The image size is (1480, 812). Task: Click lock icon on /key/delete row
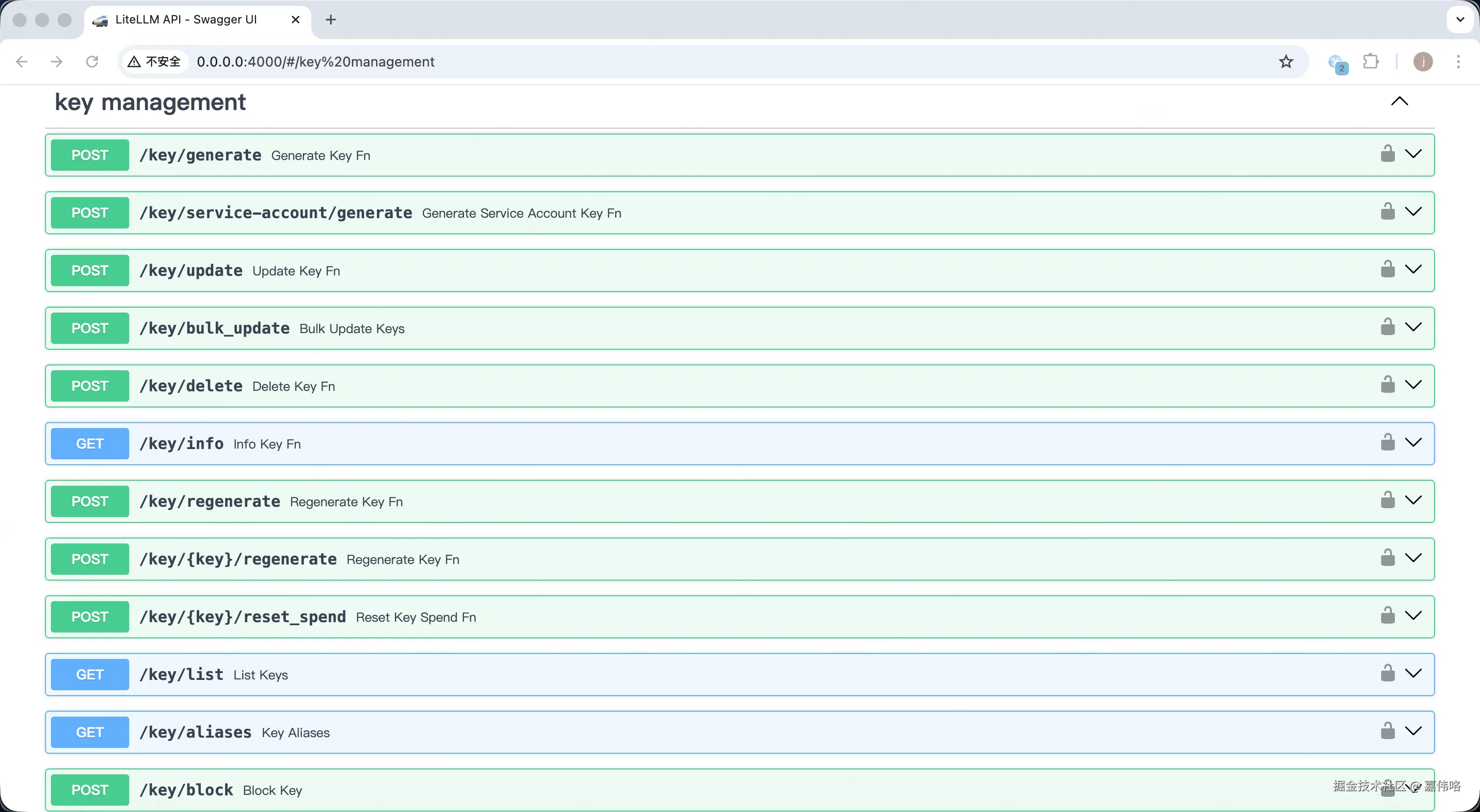pyautogui.click(x=1387, y=385)
